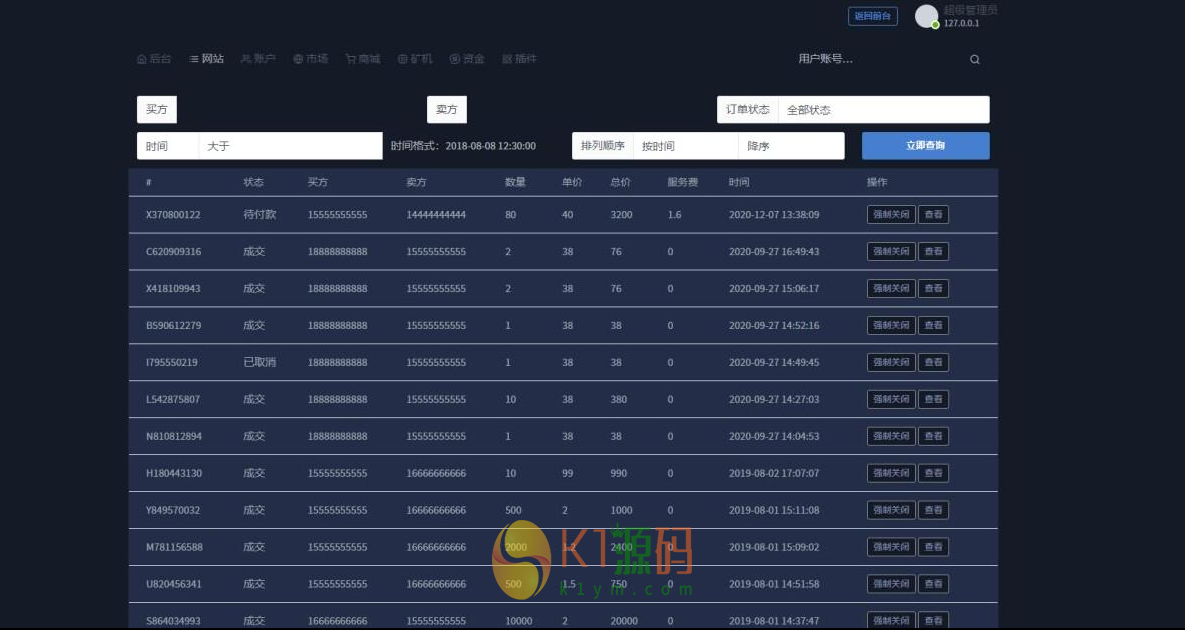Click 查看 for order C620909316
This screenshot has width=1185, height=630.
pos(933,252)
